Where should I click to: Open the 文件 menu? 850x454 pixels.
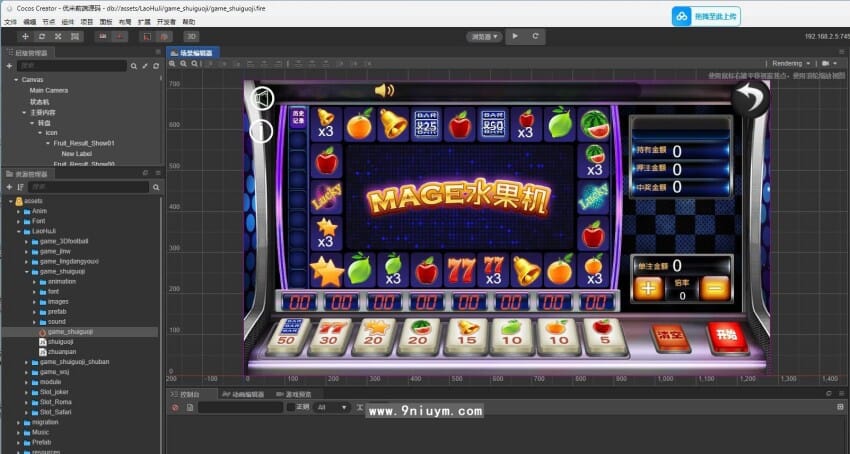pos(10,20)
